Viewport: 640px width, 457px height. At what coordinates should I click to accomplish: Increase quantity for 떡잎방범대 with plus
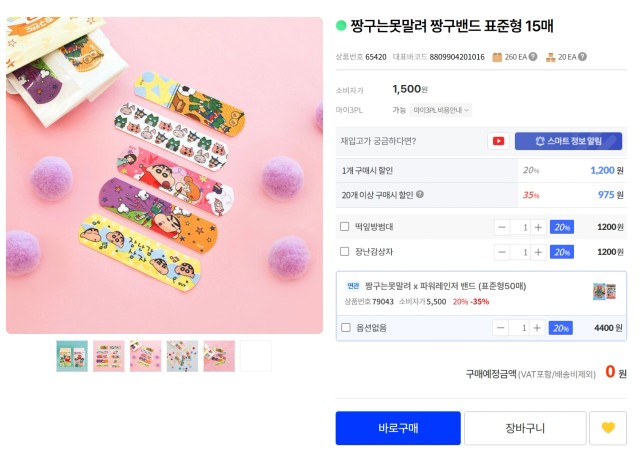pos(538,227)
